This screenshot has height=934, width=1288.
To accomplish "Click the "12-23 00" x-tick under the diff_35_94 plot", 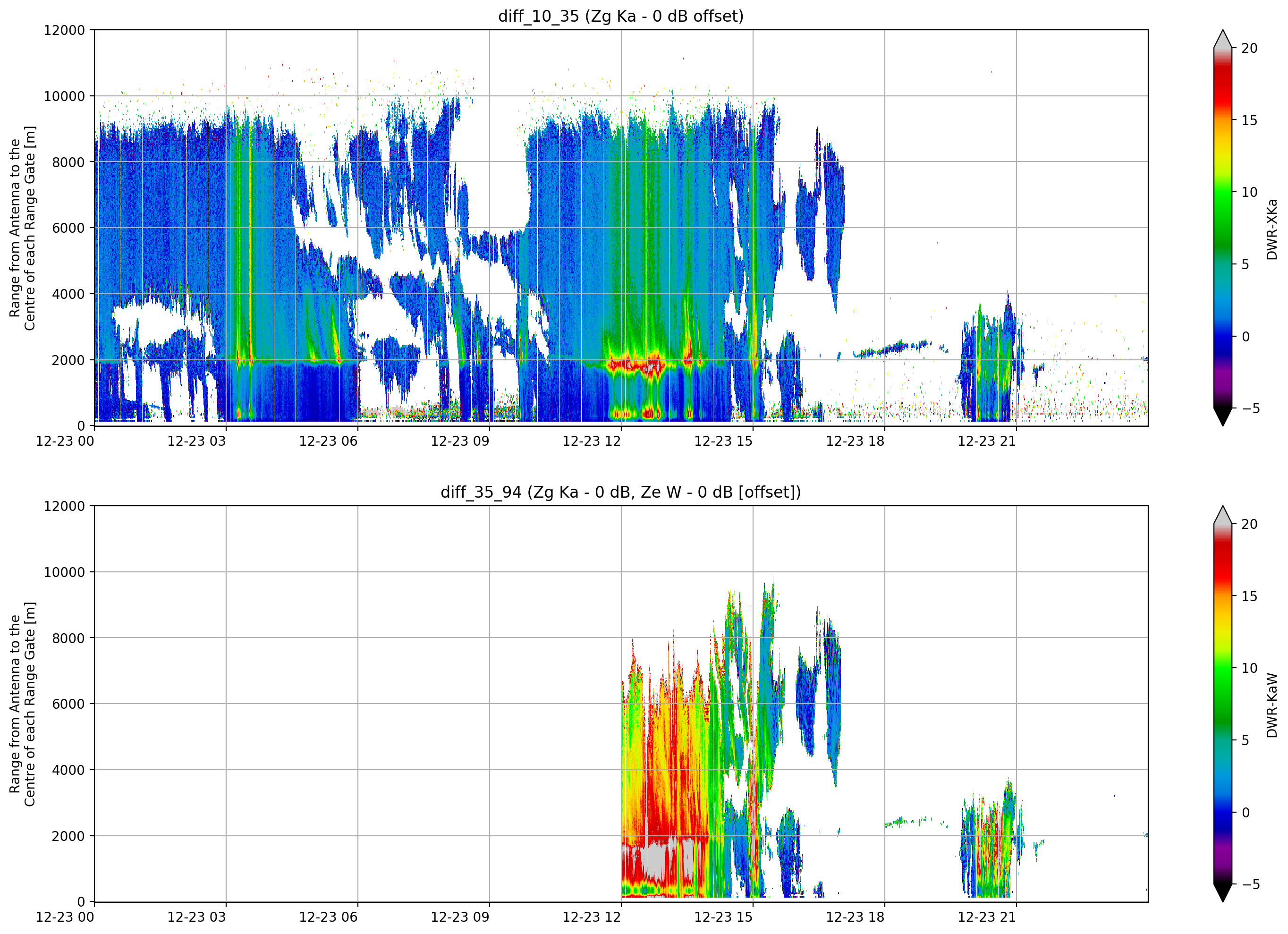I will (x=65, y=917).
